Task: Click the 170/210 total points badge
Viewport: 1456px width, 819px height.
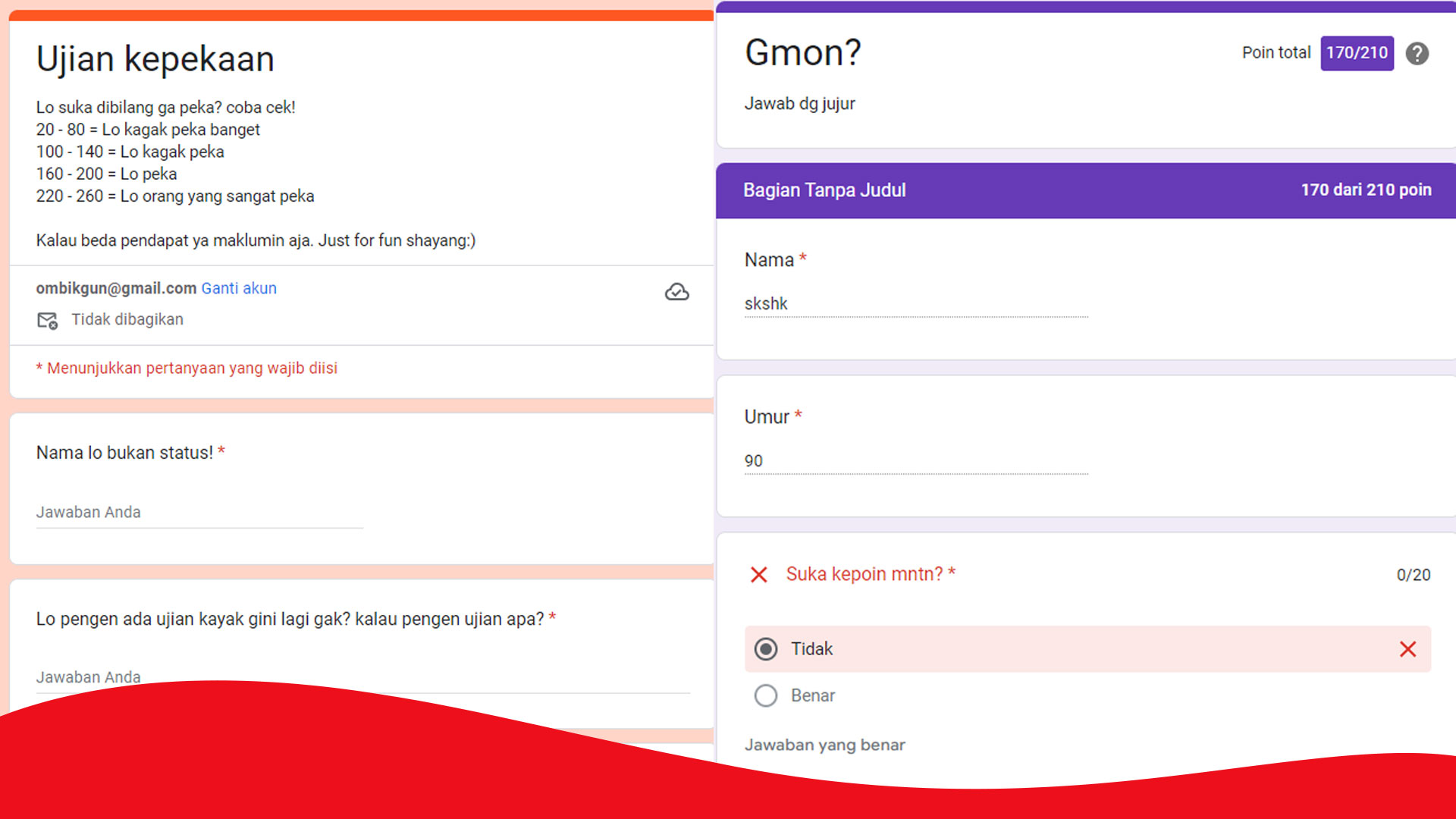Action: pyautogui.click(x=1357, y=53)
